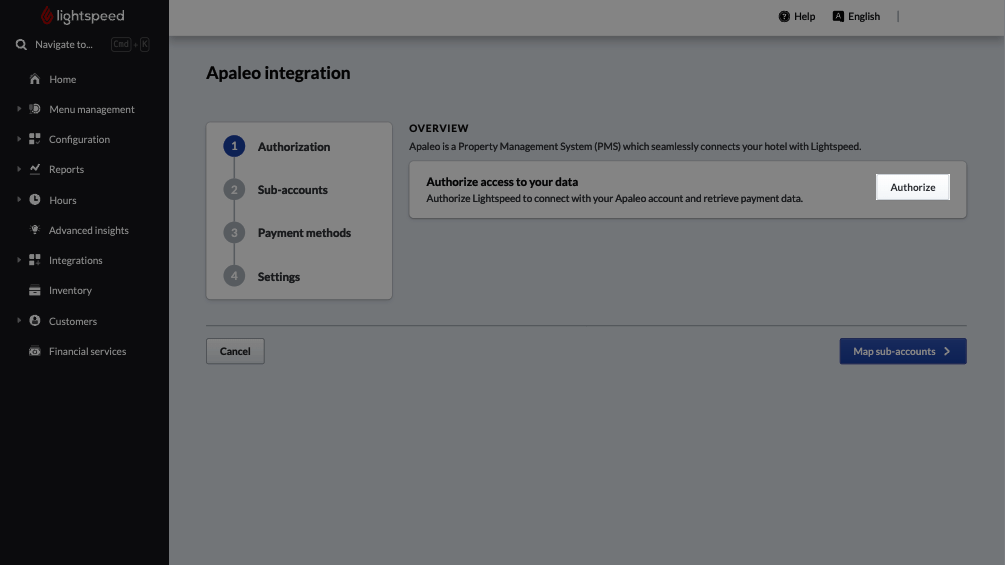The height and width of the screenshot is (565, 1005).
Task: Click the language icon beside English
Action: (838, 17)
